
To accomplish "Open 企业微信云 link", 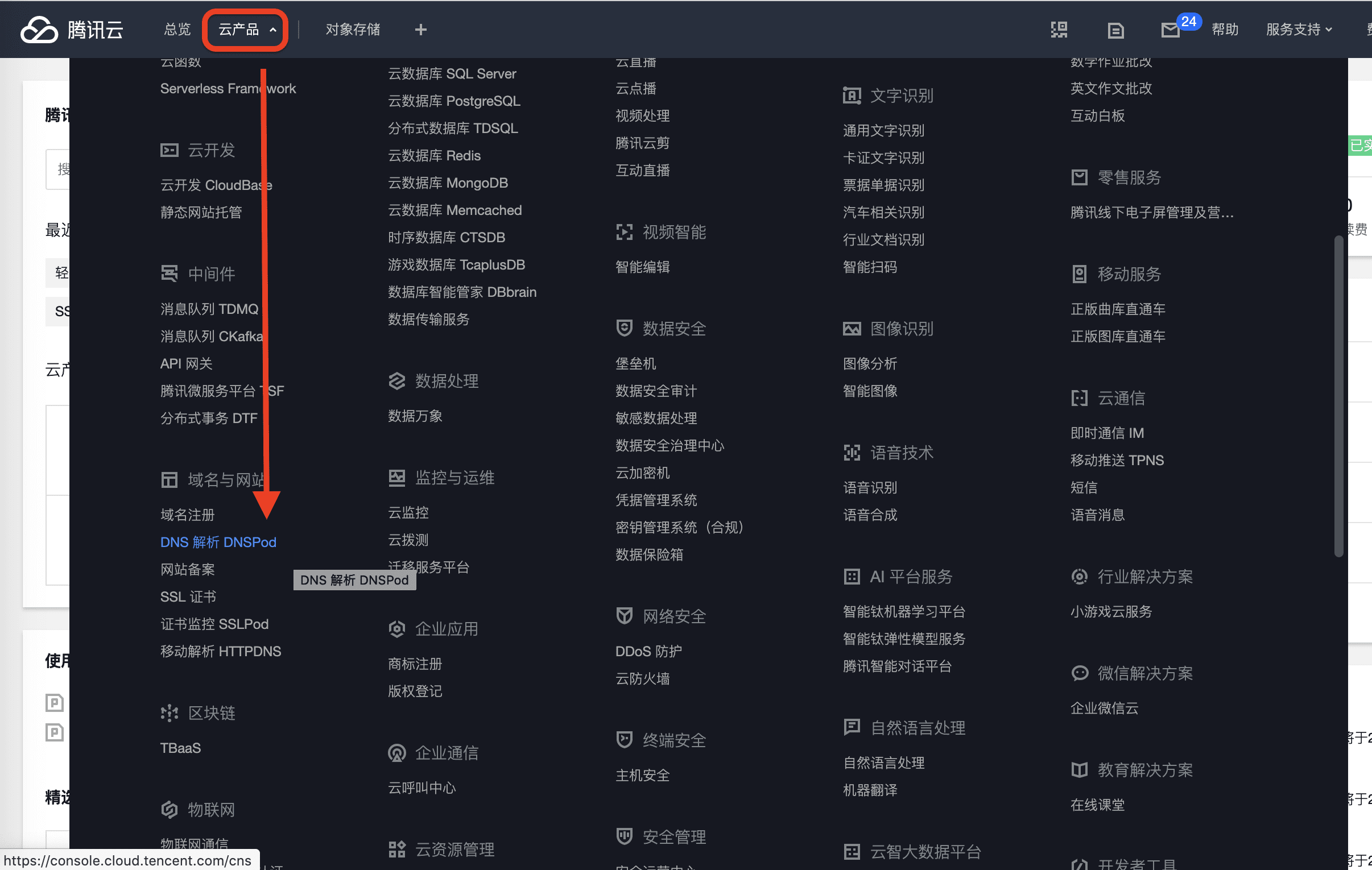I will [x=1104, y=709].
